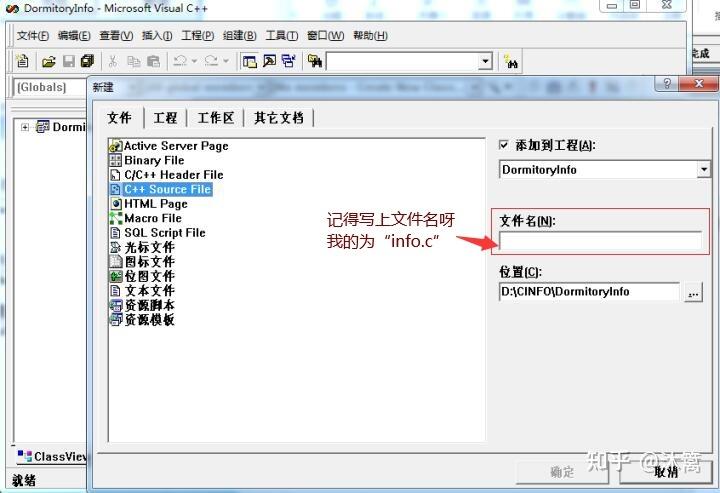Switch to the 其它文档 tab
Viewport: 720px width, 493px height.
(x=278, y=118)
